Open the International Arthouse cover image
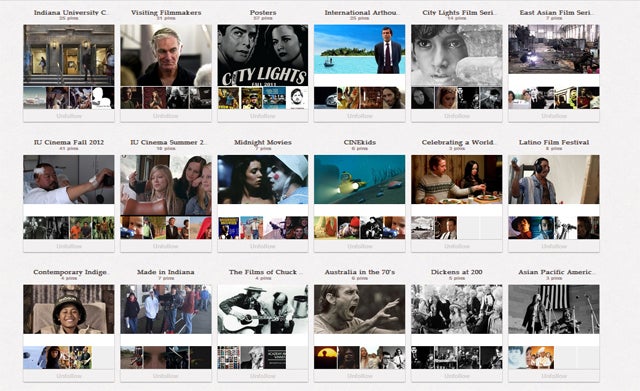The height and width of the screenshot is (391, 640). [360, 49]
